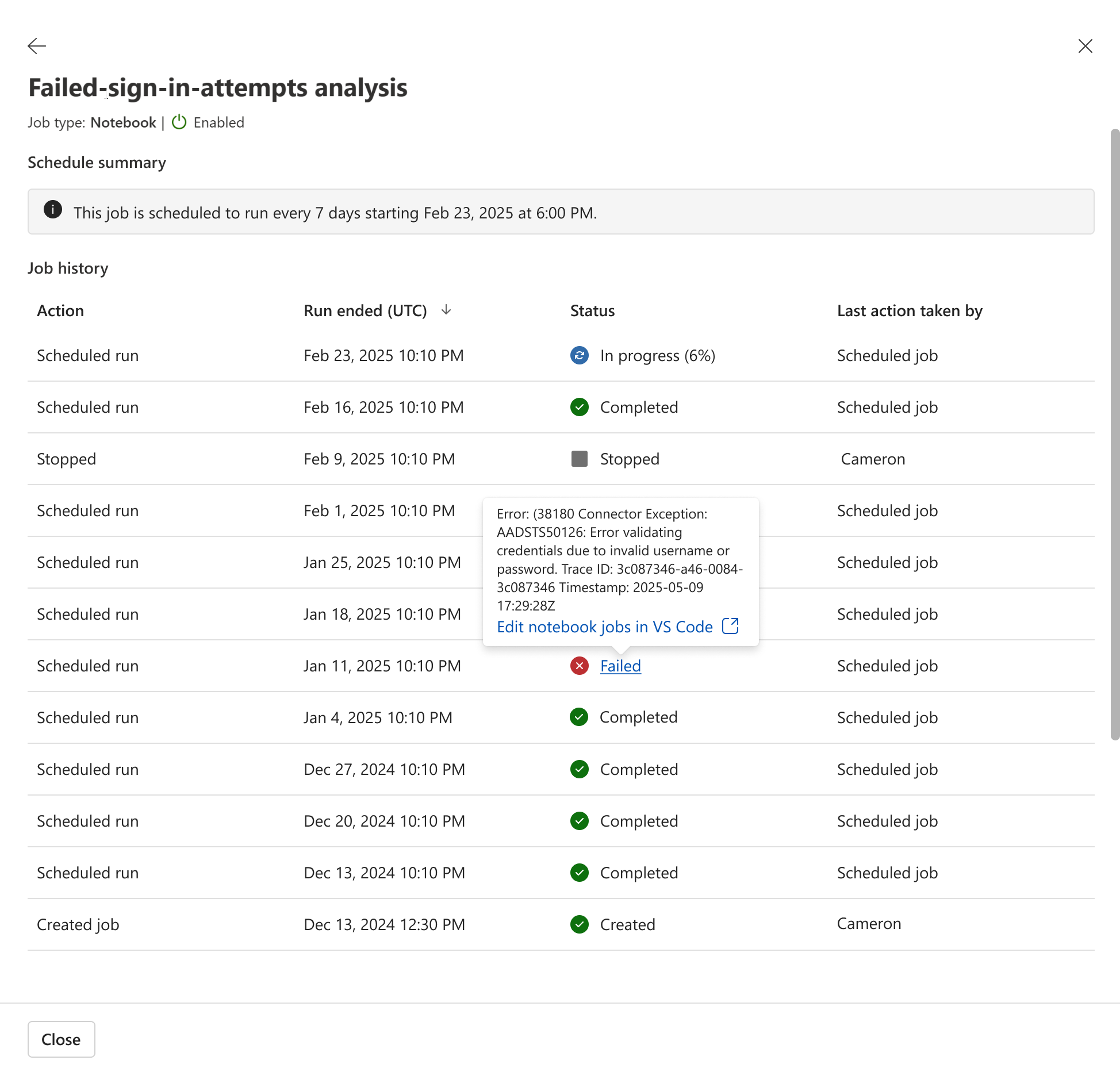
Task: Click the Action column header
Action: tap(60, 310)
